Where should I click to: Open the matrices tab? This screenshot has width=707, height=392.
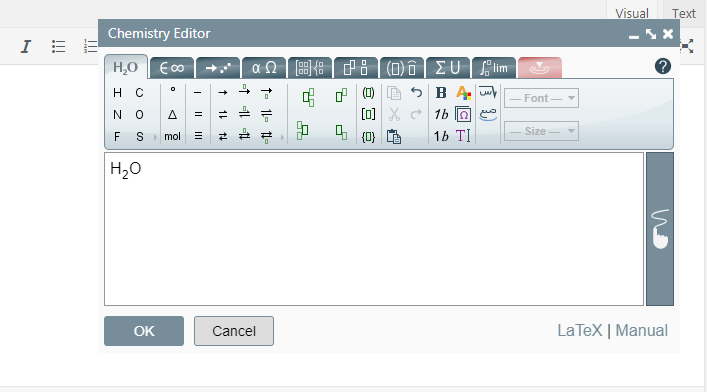[x=310, y=68]
